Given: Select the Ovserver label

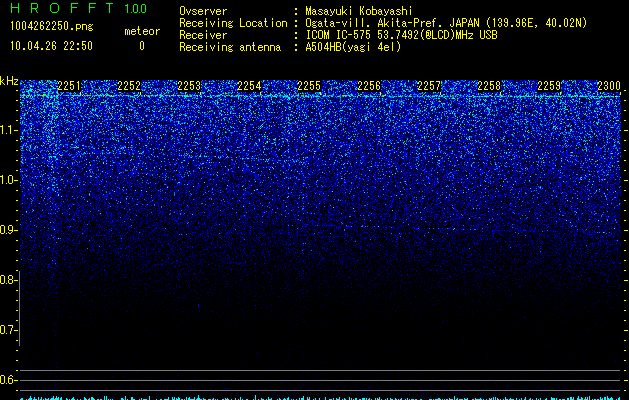Looking at the screenshot, I should click(203, 11).
